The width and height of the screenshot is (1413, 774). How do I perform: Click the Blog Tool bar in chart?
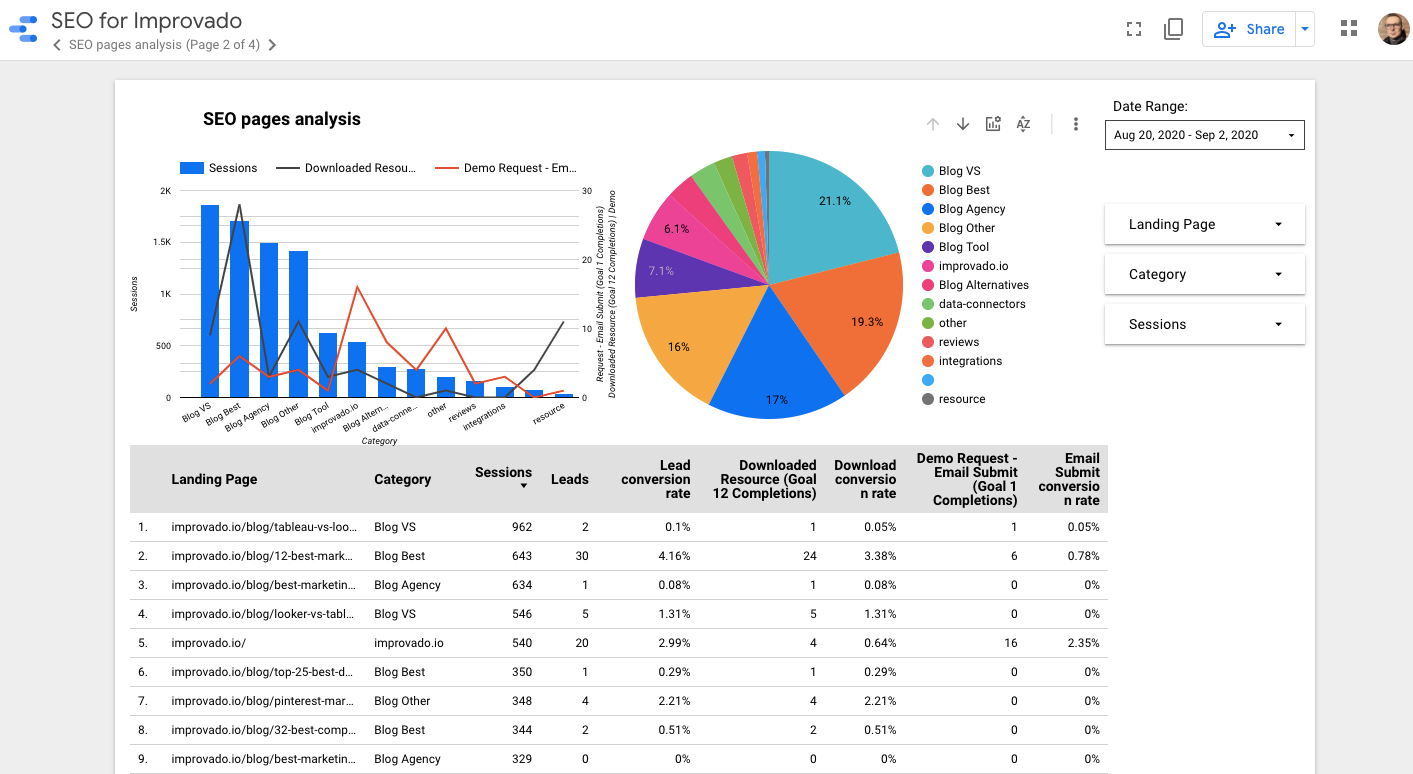click(x=328, y=365)
